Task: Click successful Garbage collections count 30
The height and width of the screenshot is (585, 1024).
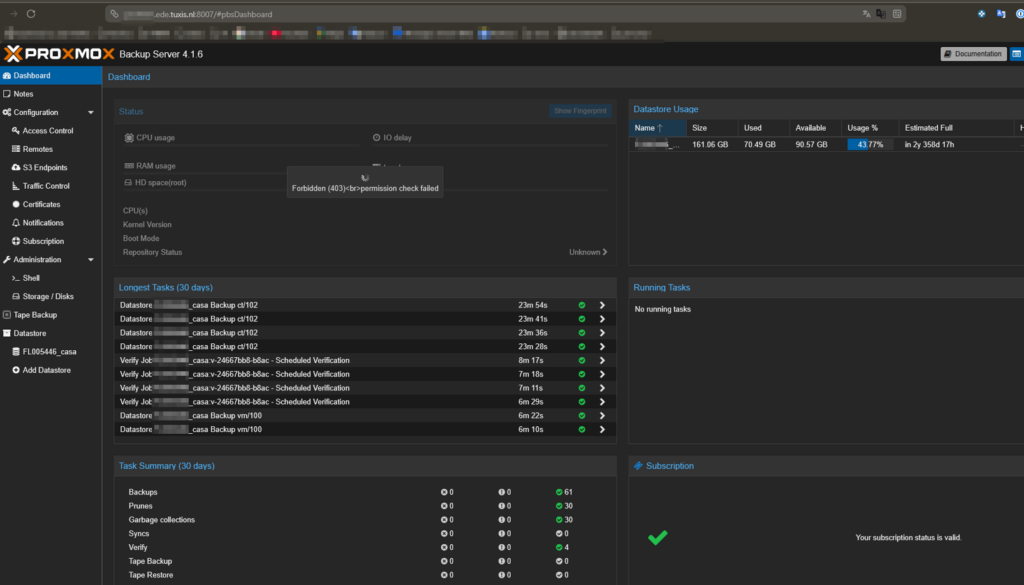Action: (x=564, y=520)
